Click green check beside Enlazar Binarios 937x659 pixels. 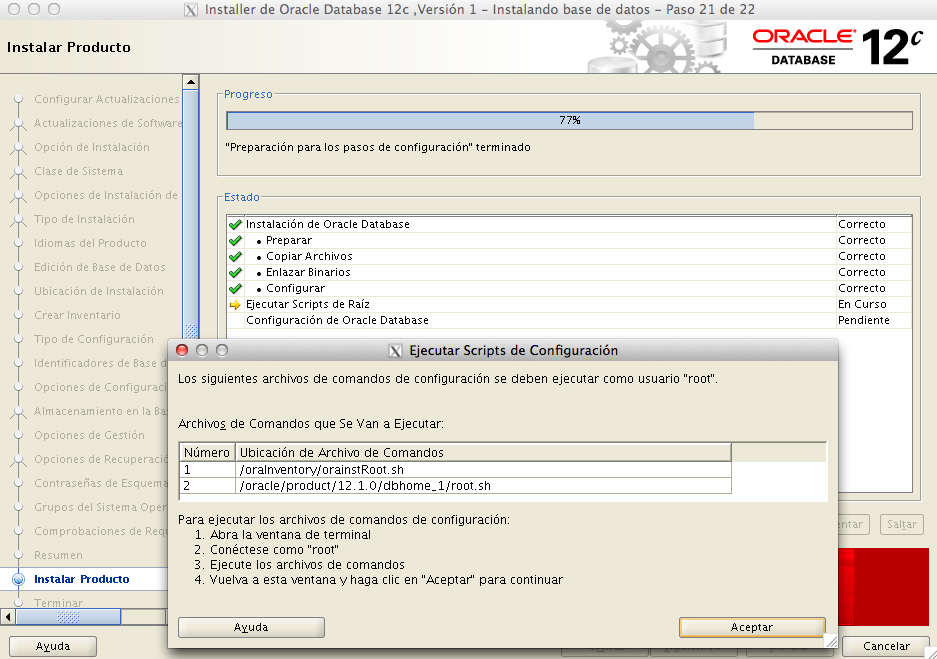(x=235, y=272)
